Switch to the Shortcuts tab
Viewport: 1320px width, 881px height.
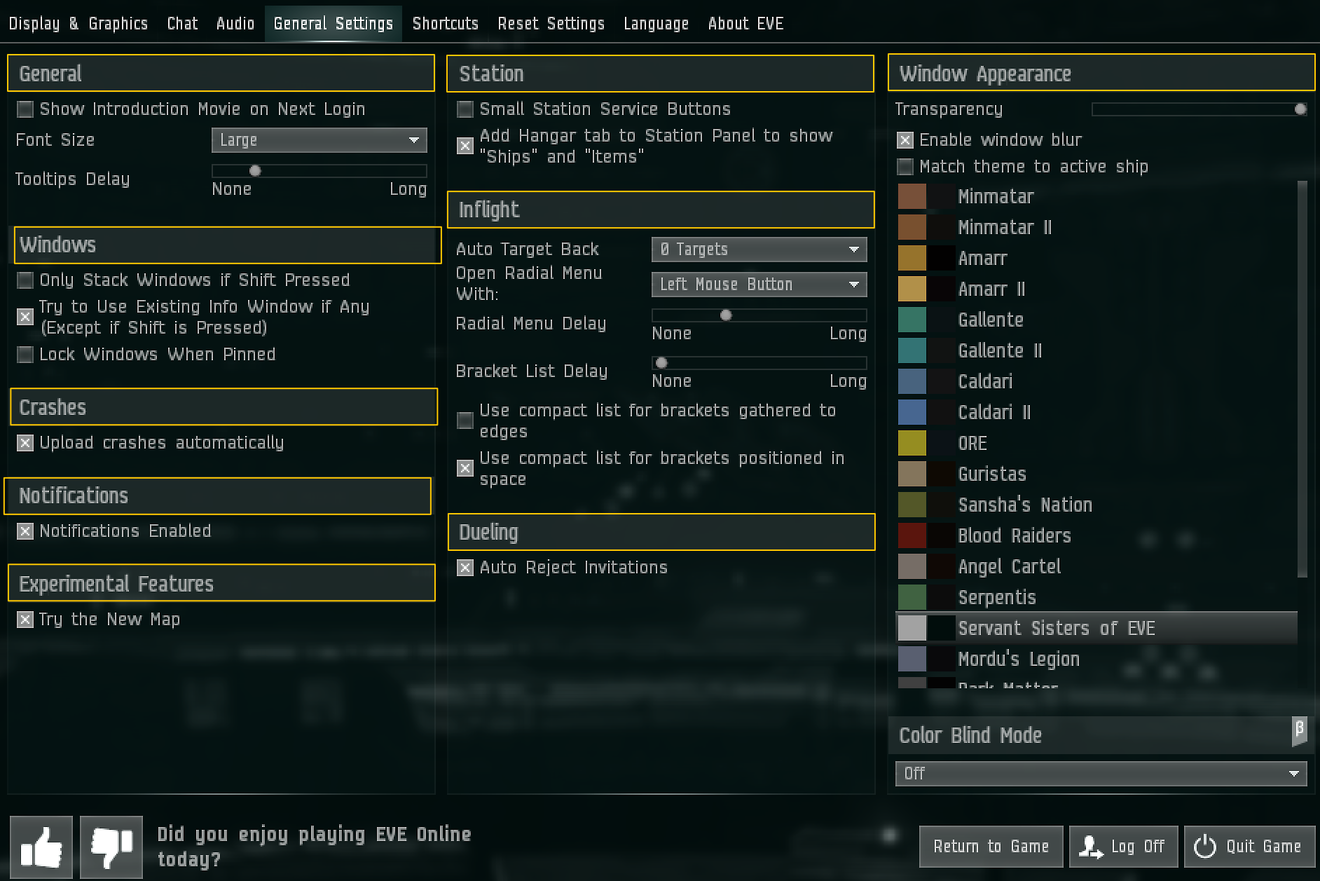click(445, 23)
